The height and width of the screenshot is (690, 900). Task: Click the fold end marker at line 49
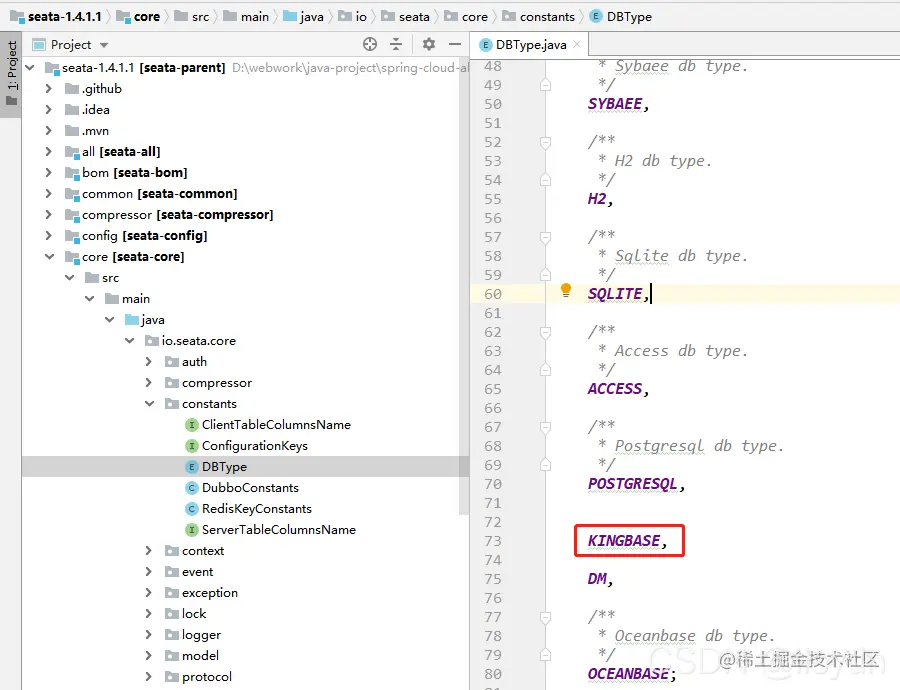click(545, 85)
